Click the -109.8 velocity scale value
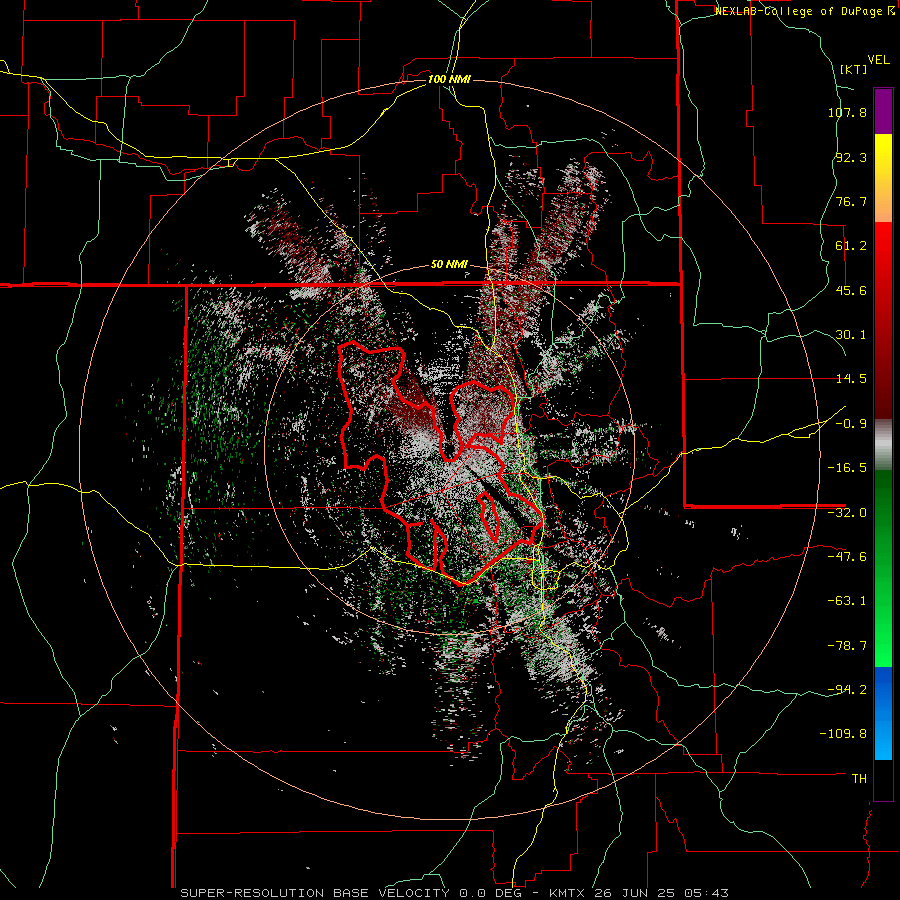The width and height of the screenshot is (900, 900). (843, 734)
